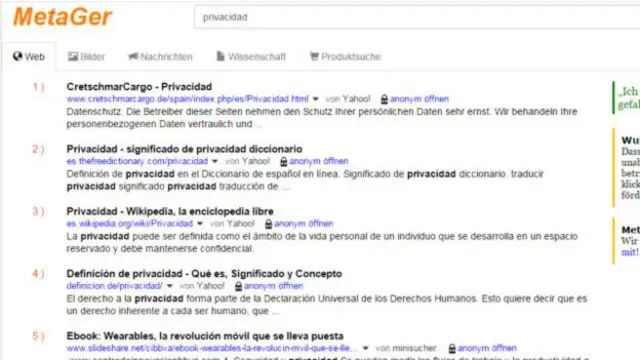640x360 pixels.
Task: Click the search field containing privacidad
Action: click(x=417, y=17)
